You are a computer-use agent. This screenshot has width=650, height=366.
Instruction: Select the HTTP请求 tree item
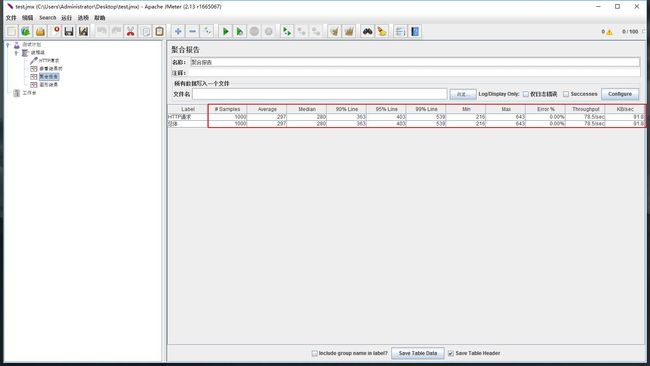click(49, 61)
